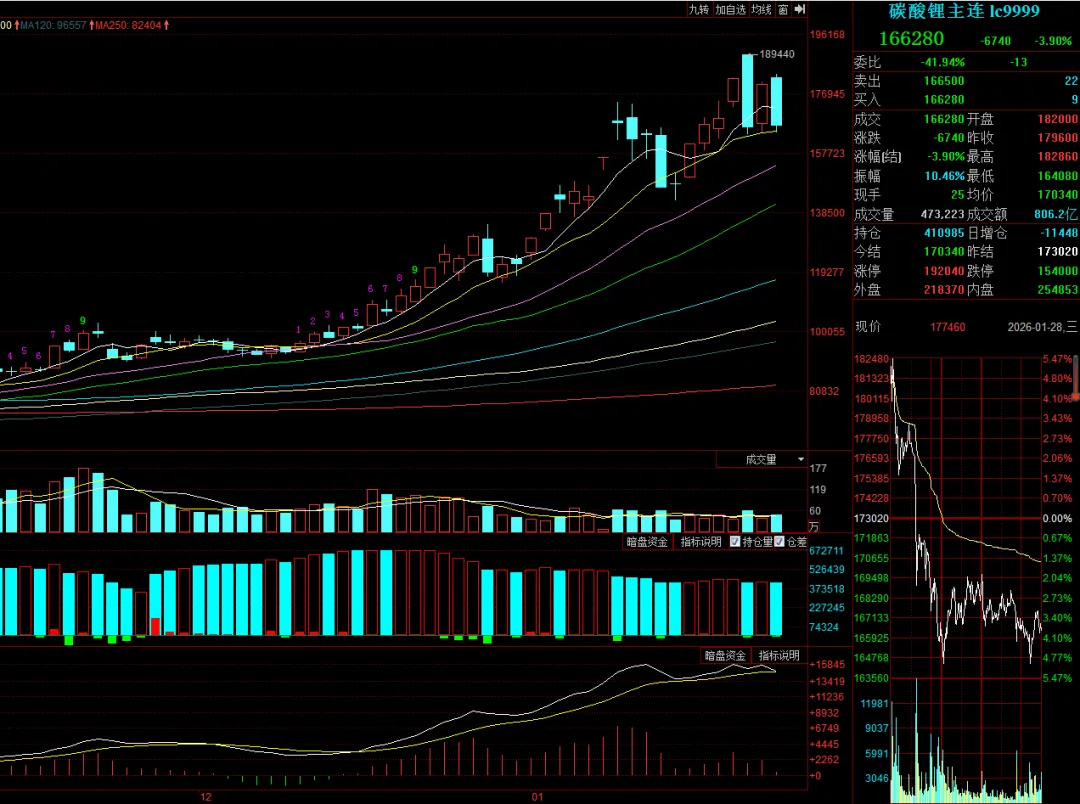Click the 内盘 value 254853

(x=1058, y=290)
